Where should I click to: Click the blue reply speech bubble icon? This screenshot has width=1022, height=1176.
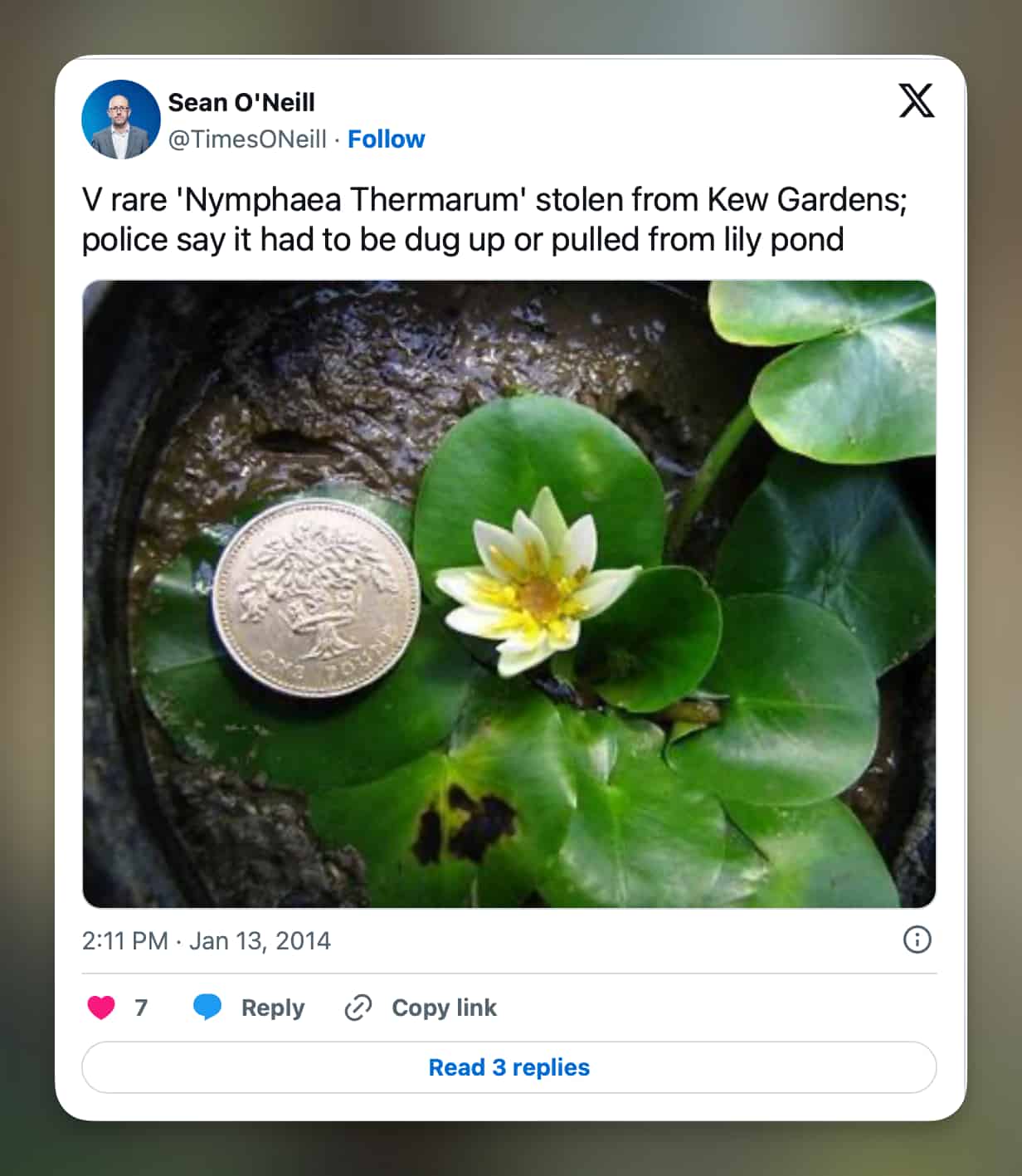pos(208,1008)
